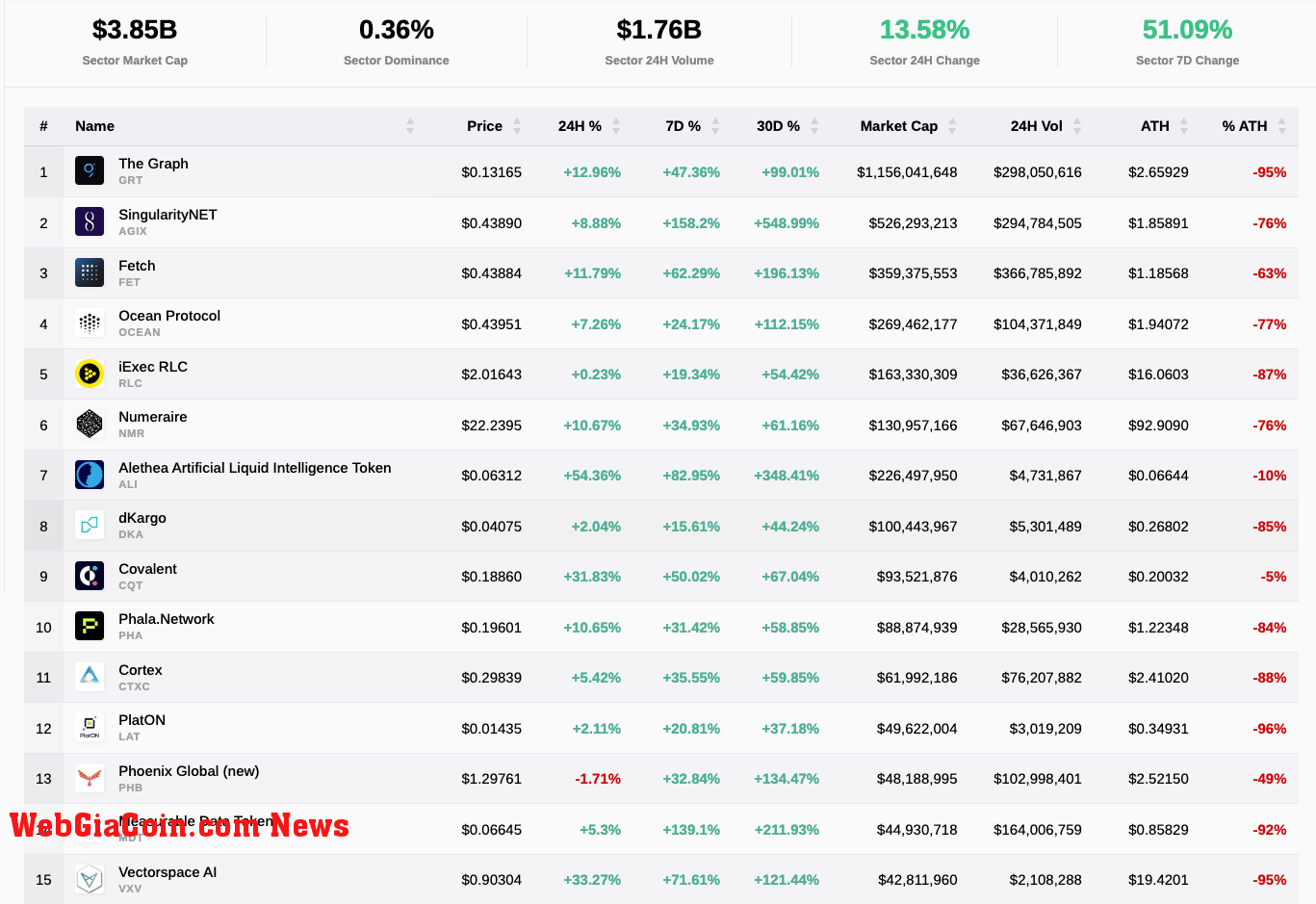
Task: Click the Ocean Protocol logo icon
Action: (90, 323)
